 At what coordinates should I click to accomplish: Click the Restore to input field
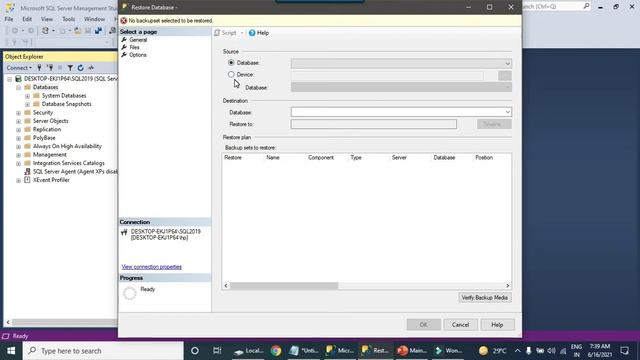(373, 124)
